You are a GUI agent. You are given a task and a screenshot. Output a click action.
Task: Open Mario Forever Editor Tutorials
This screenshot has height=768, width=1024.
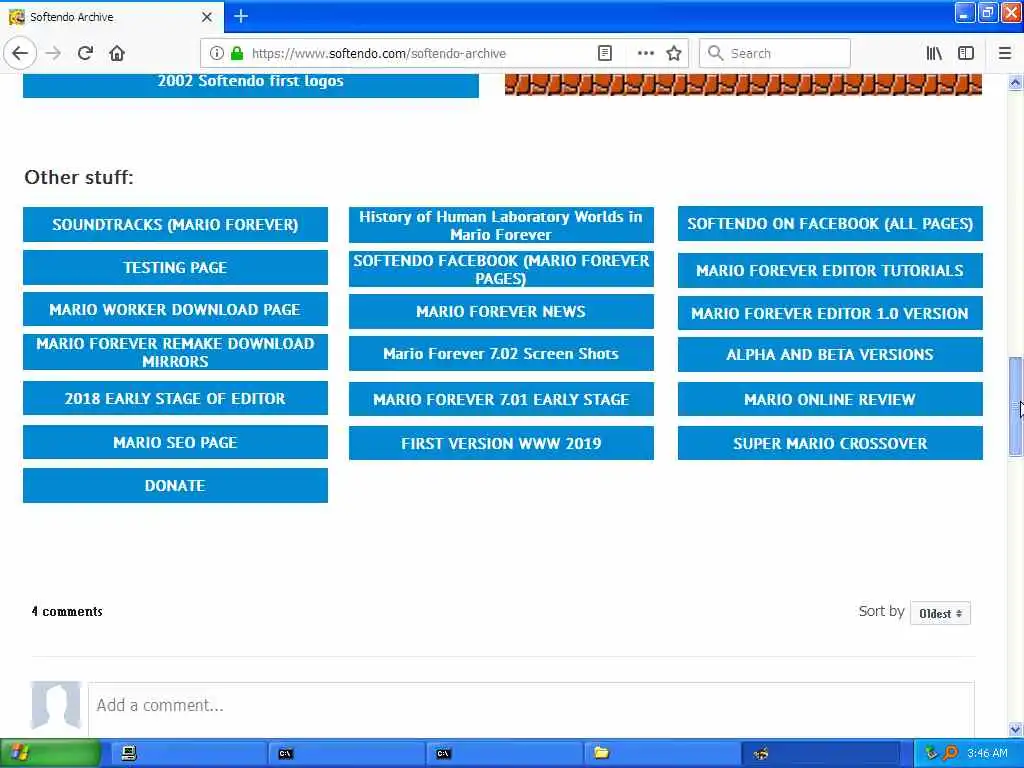pyautogui.click(x=830, y=270)
